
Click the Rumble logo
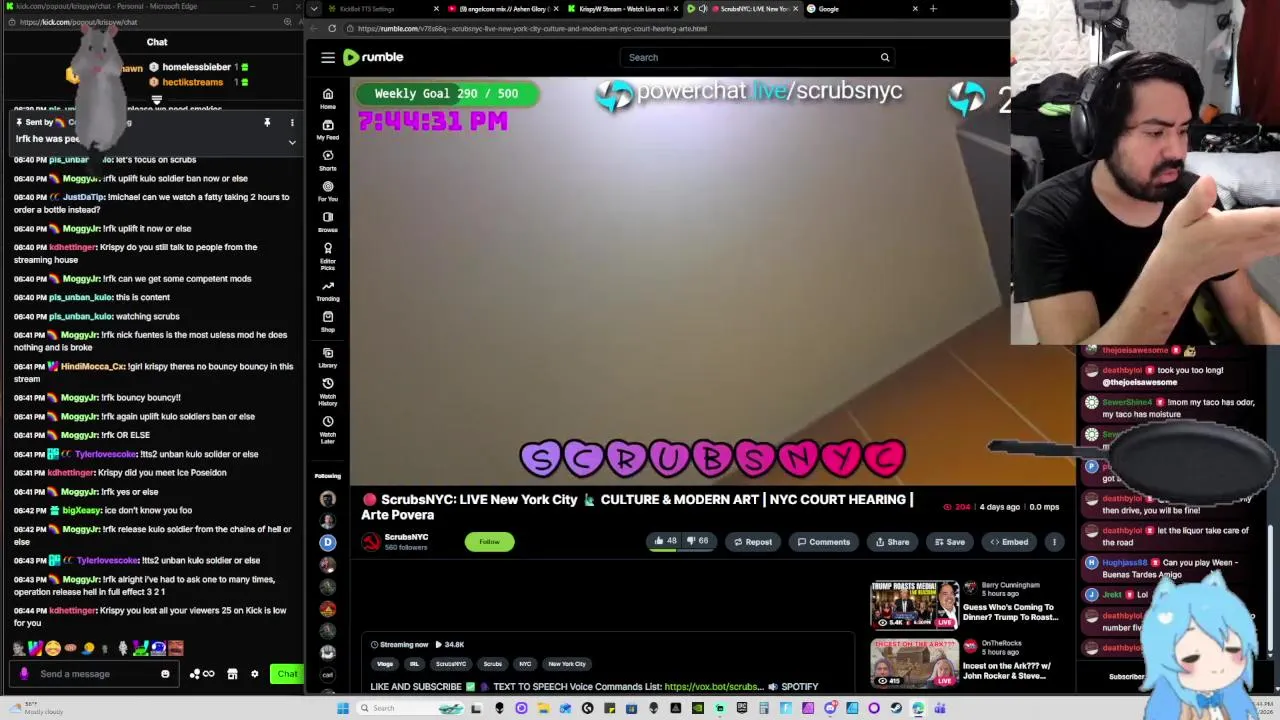[373, 57]
